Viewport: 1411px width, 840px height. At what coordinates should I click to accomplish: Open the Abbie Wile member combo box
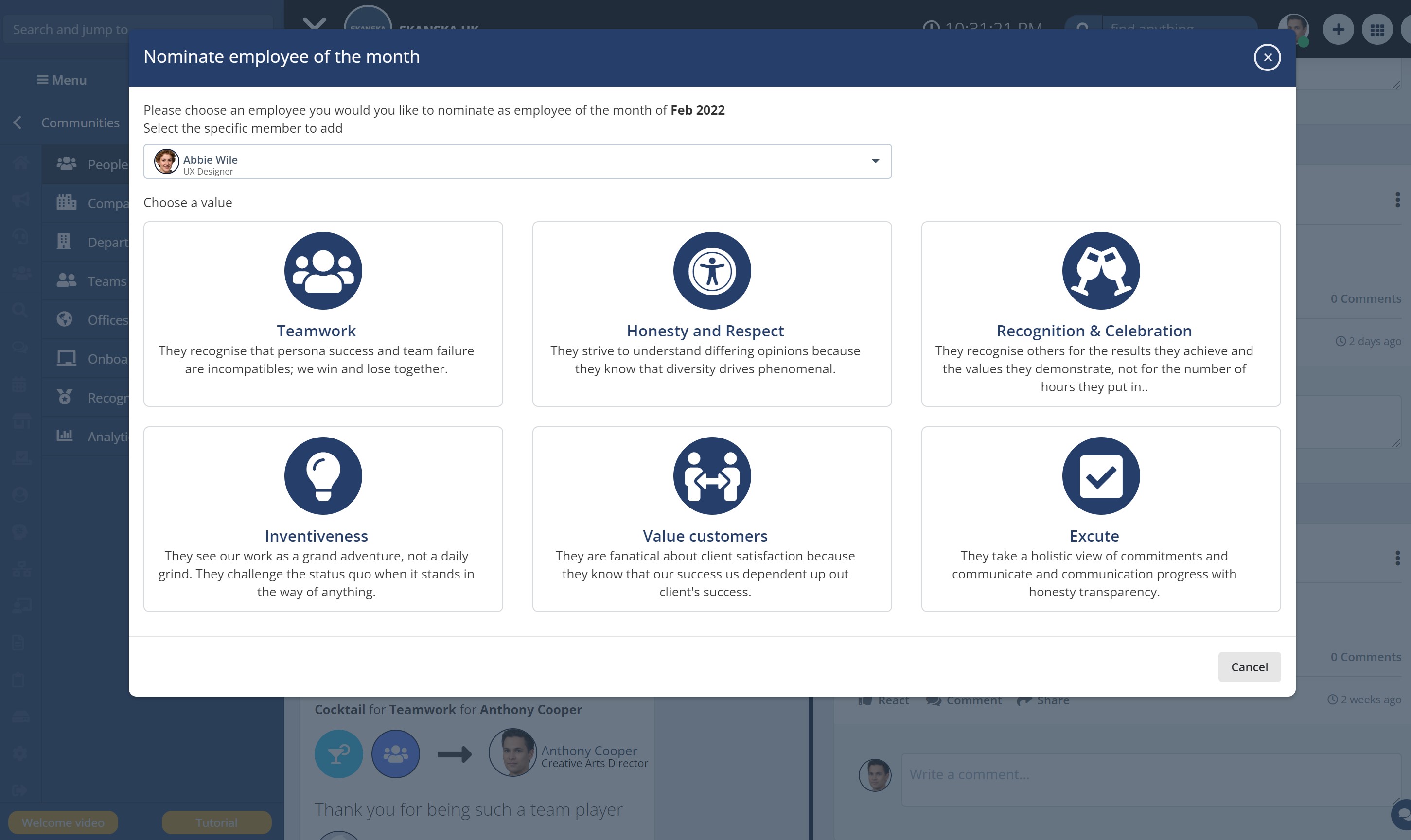tap(510, 161)
